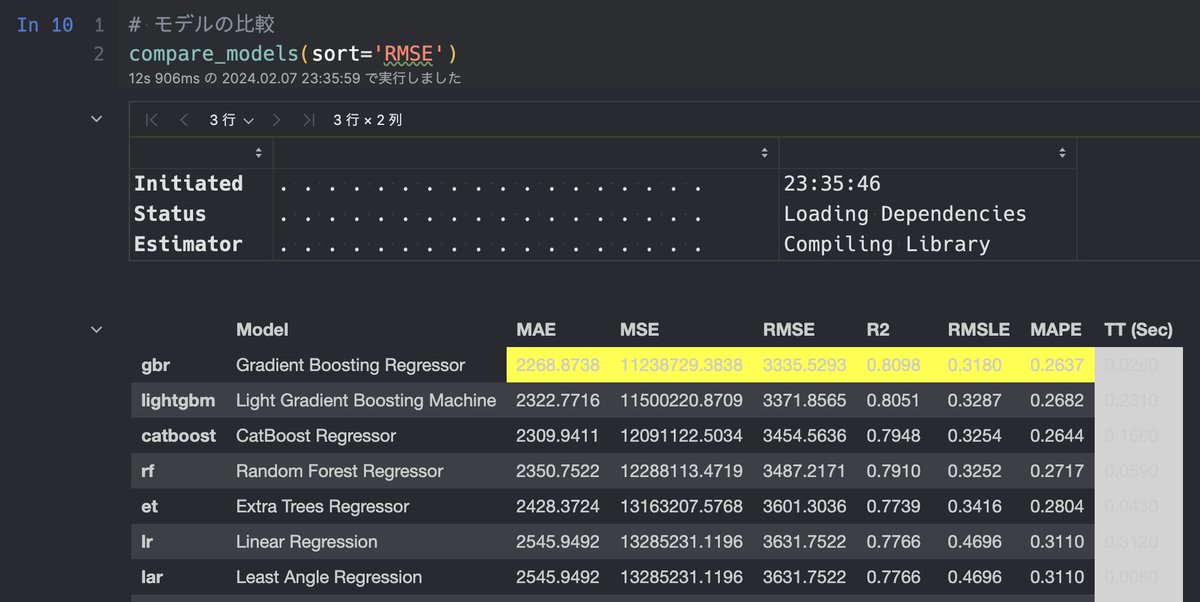Click the MAPE column header
The width and height of the screenshot is (1200, 602).
(x=1056, y=329)
